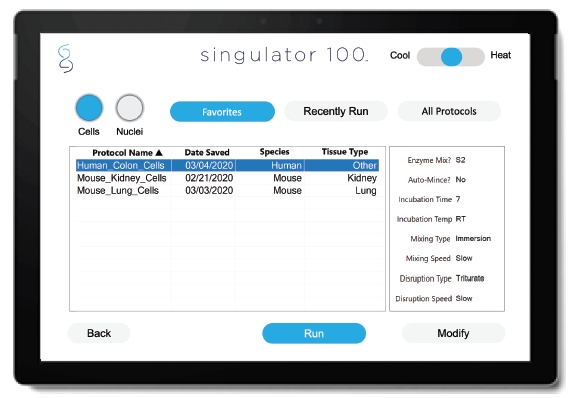Show All Protocols tab
This screenshot has height=398, width=577.
449,111
